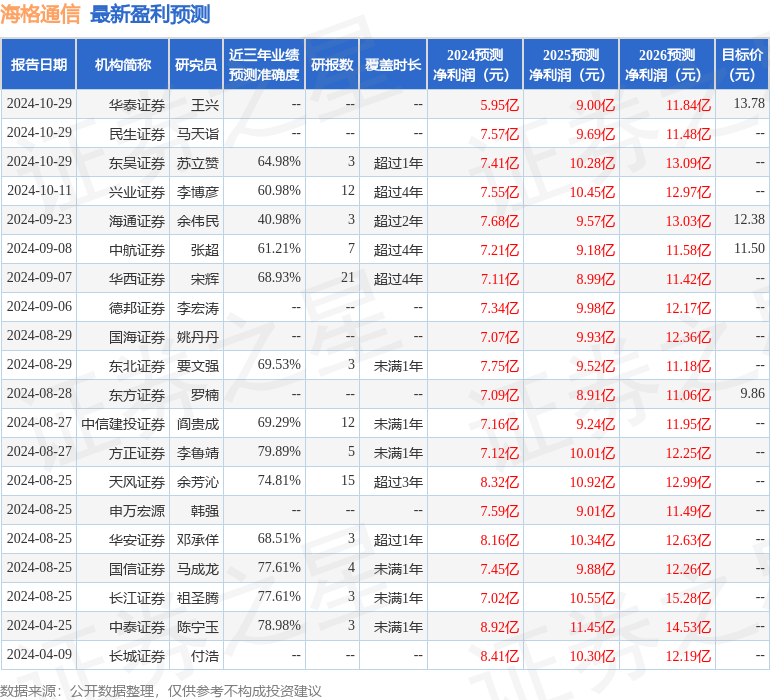Click researcher name 王兴
Image resolution: width=770 pixels, height=700 pixels.
205,105
